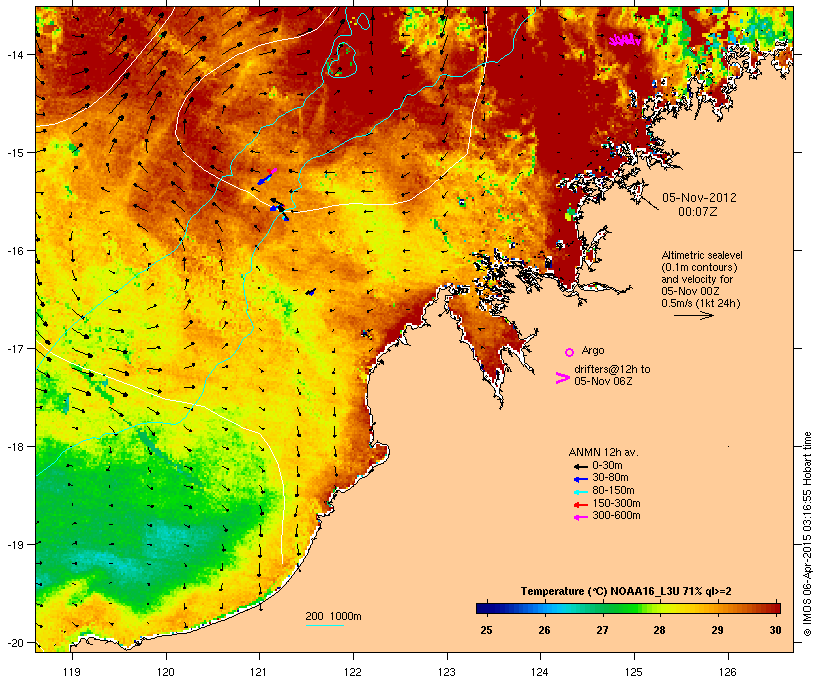The height and width of the screenshot is (680, 820).
Task: Click the '300-600m' depth label
Action: [x=616, y=516]
